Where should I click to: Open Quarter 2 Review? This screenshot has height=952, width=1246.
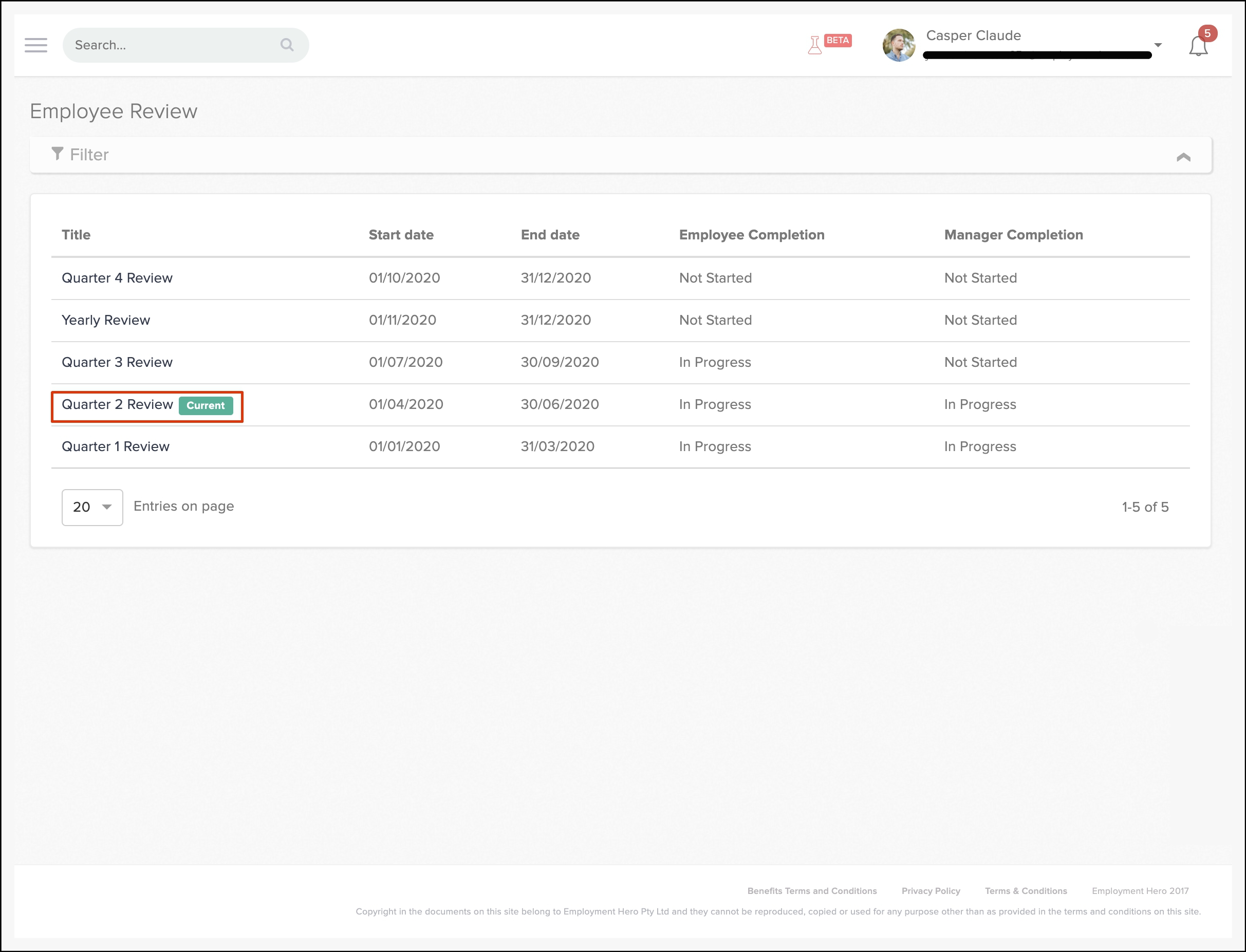click(x=117, y=404)
